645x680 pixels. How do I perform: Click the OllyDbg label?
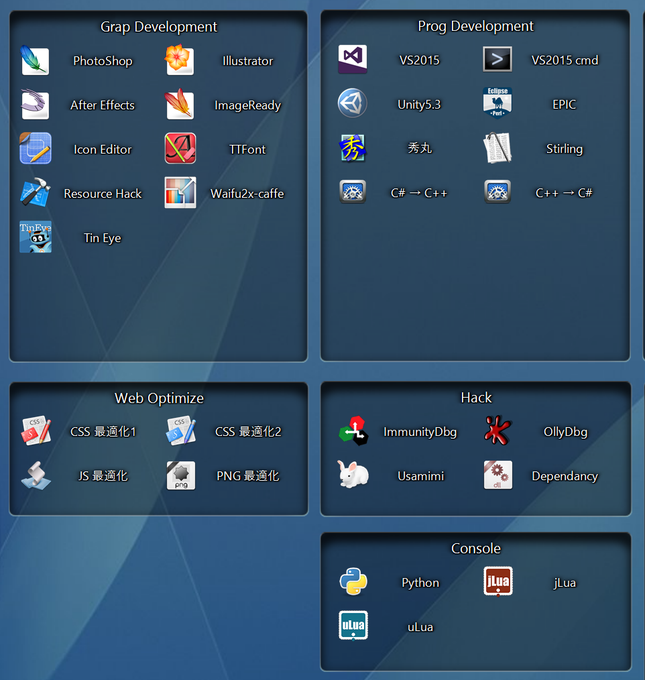tap(565, 432)
